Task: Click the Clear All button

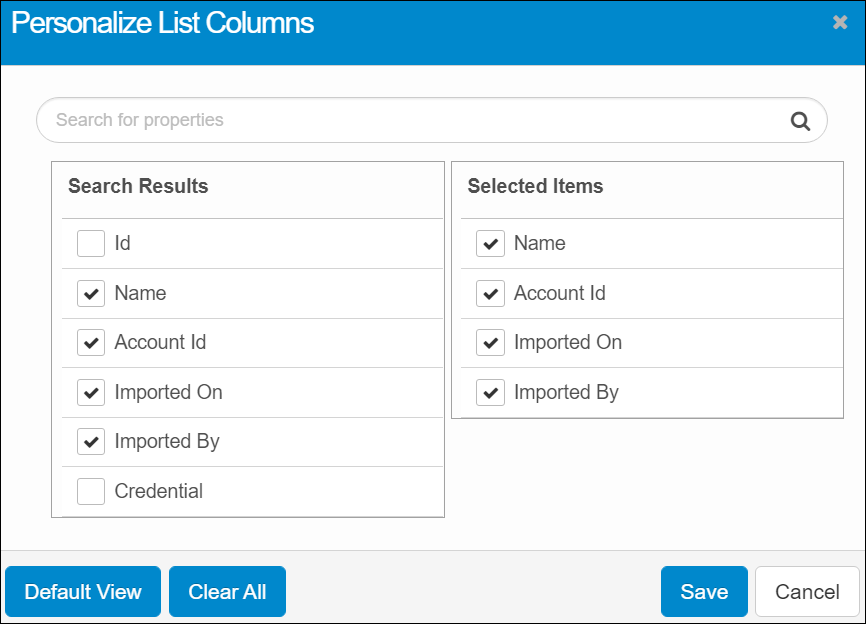Action: [x=227, y=592]
